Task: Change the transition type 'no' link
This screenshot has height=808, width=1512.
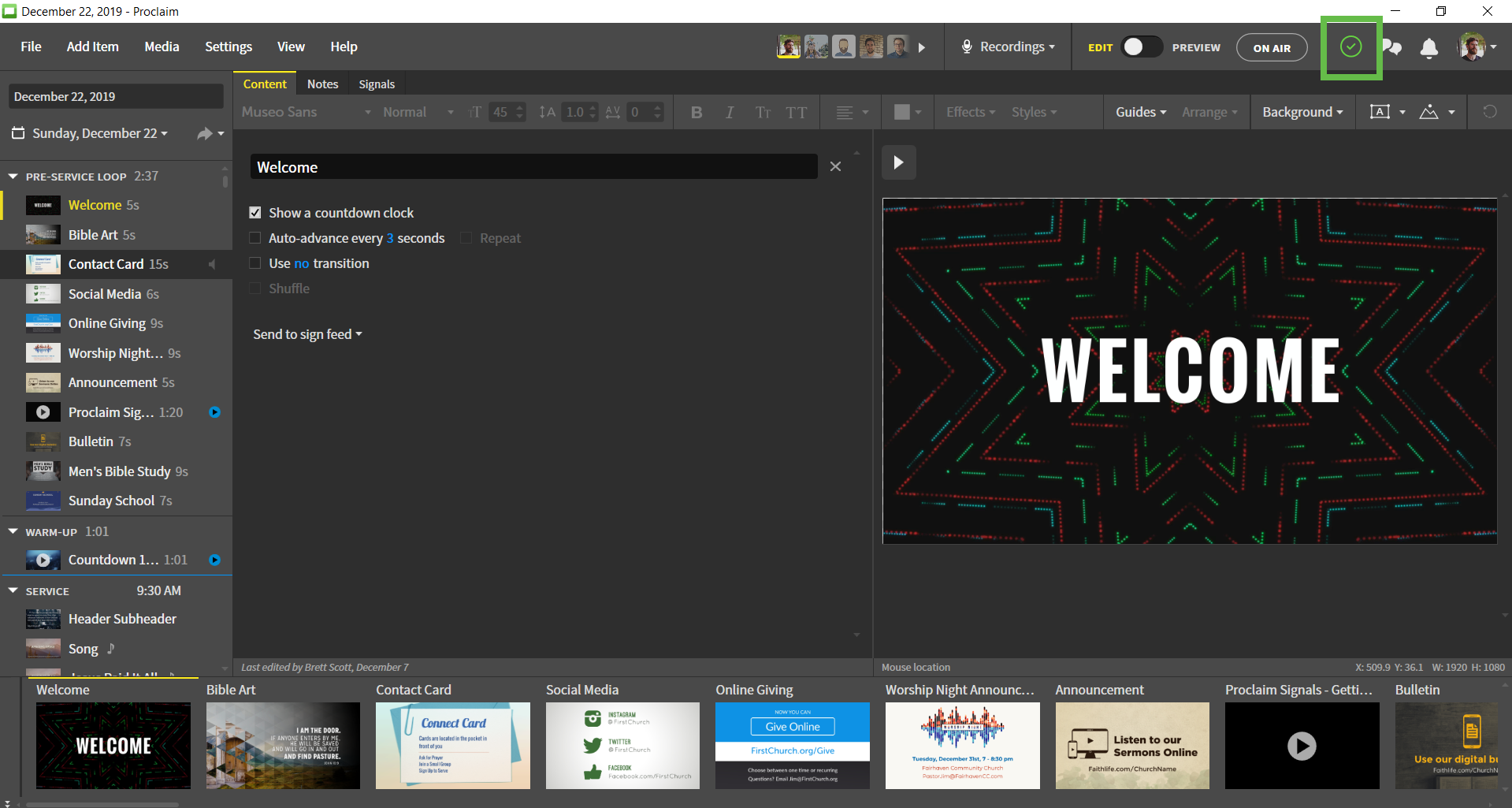Action: (302, 263)
